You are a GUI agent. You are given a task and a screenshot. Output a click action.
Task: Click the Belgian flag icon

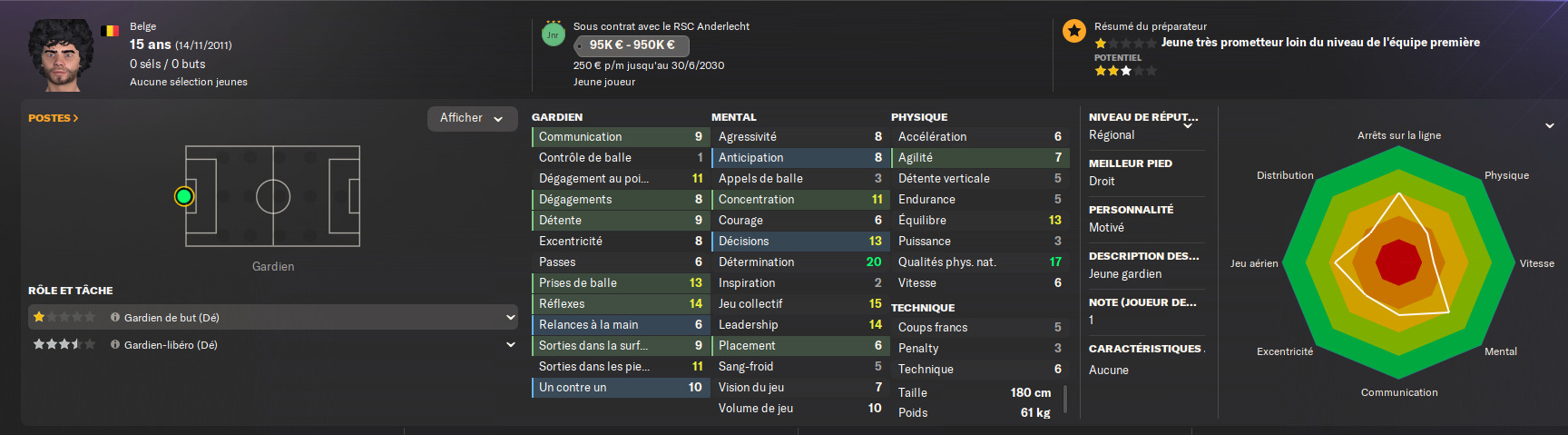click(x=111, y=30)
